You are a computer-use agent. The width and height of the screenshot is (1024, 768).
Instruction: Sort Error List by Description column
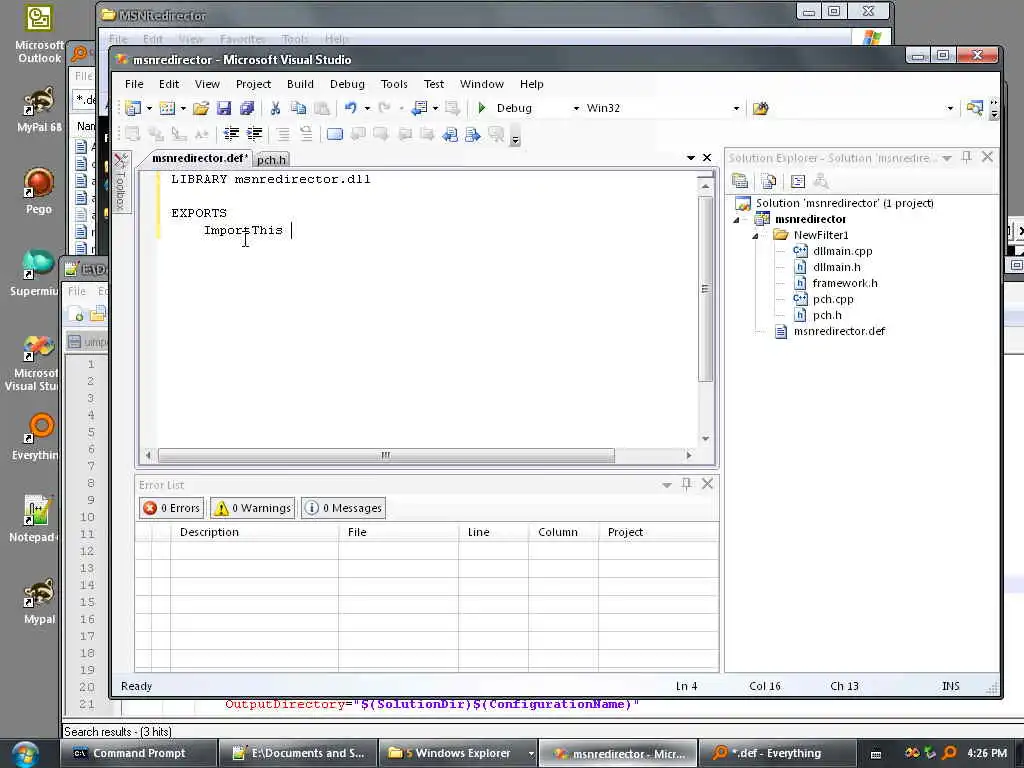coord(254,532)
